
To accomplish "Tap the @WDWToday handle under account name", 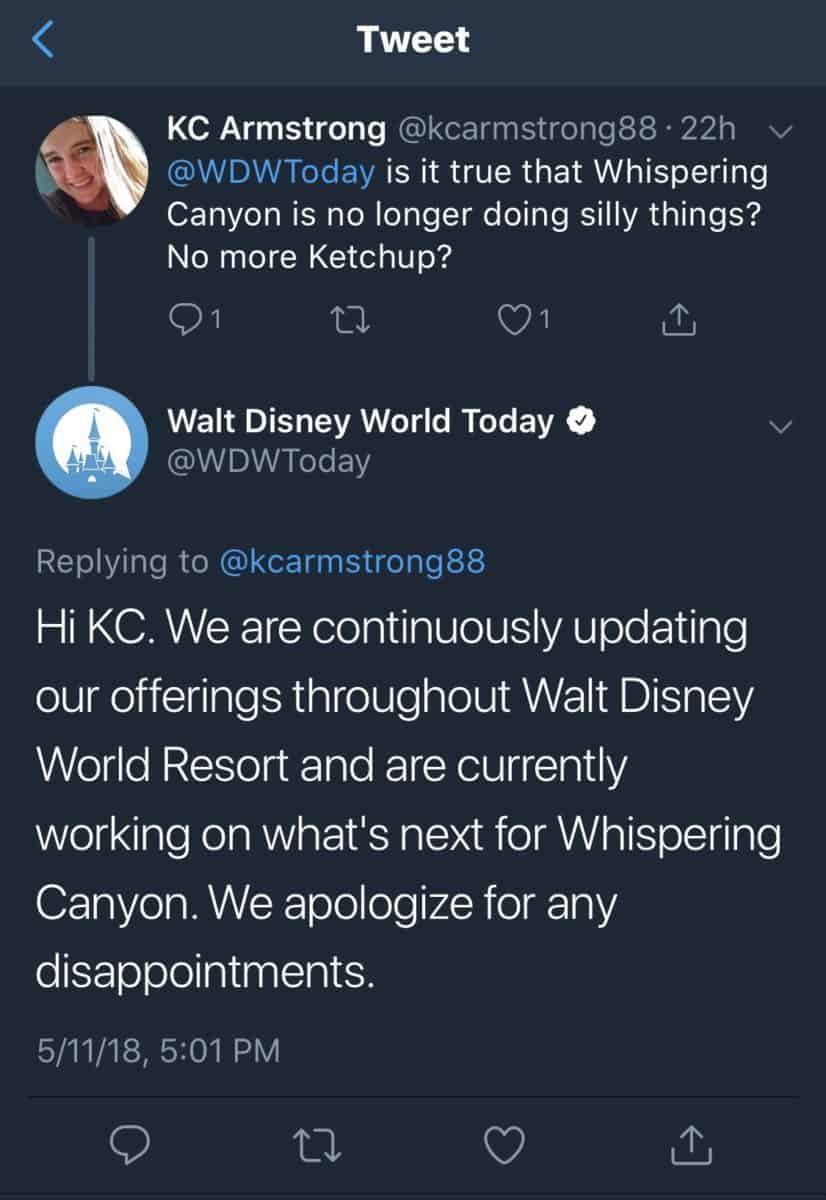I will click(x=268, y=461).
